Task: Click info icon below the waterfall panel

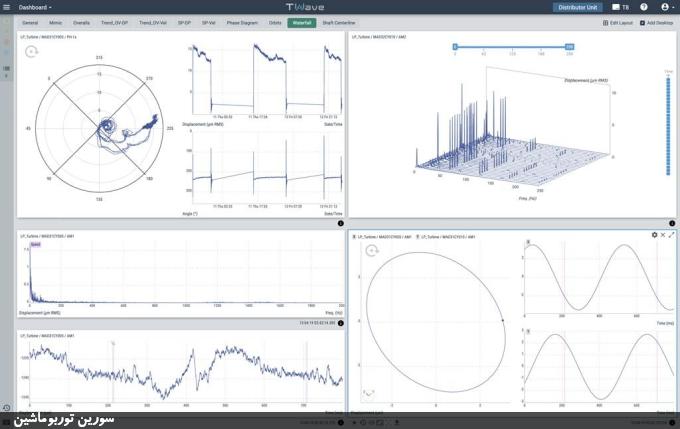Action: (672, 223)
